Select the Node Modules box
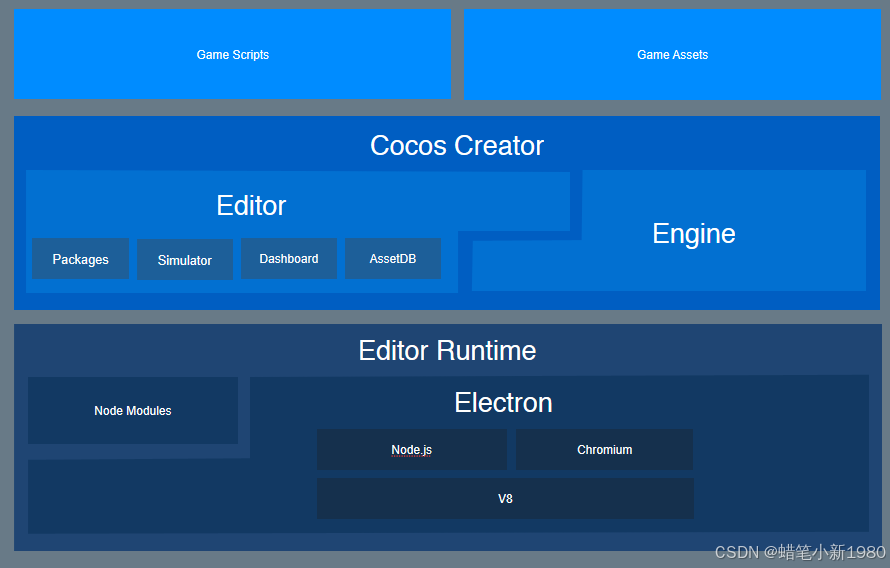This screenshot has width=890, height=568. point(133,410)
